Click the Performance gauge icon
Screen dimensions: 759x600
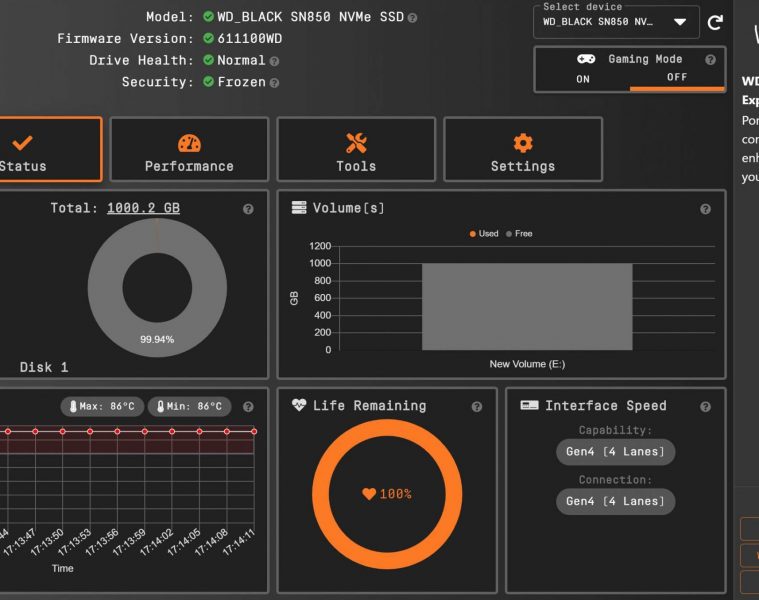click(189, 143)
